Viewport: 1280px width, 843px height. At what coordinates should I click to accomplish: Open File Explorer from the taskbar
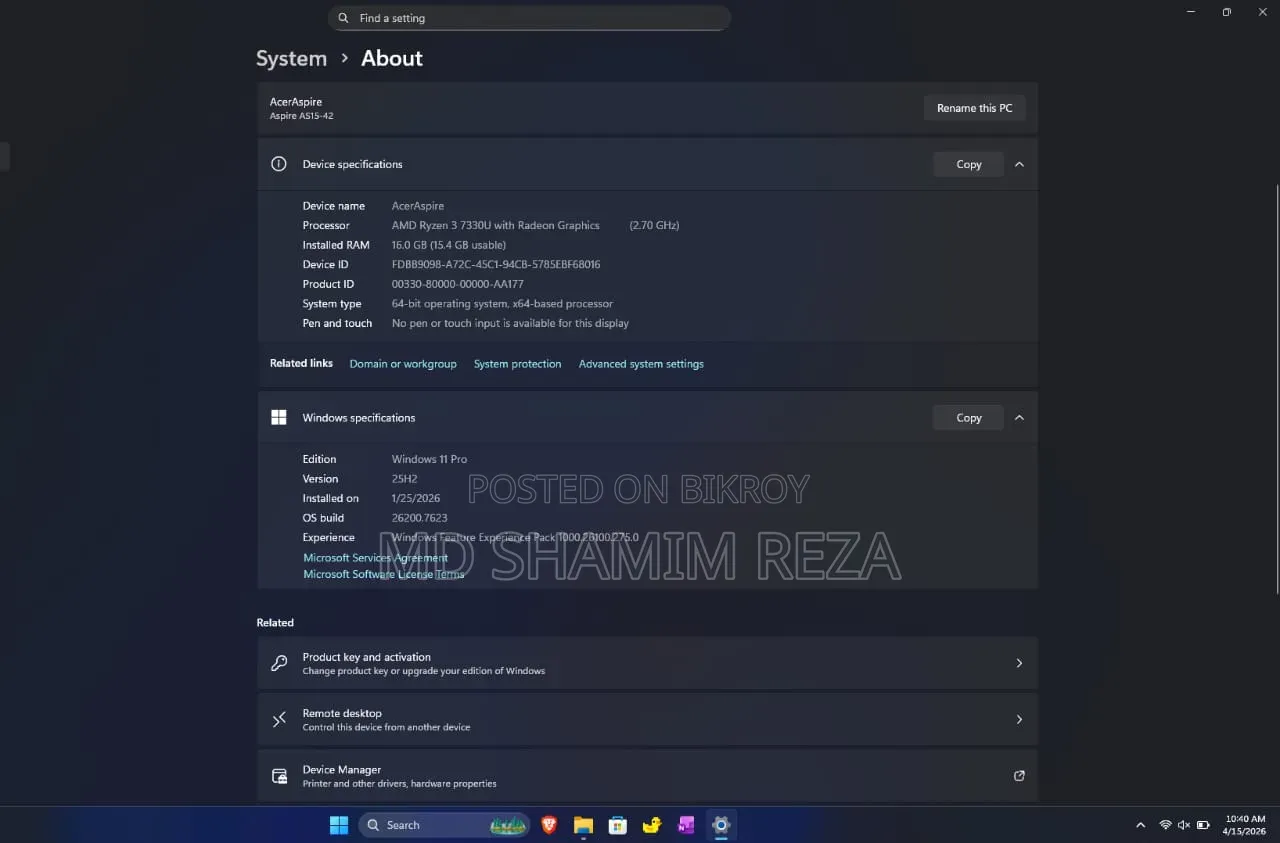tap(583, 825)
